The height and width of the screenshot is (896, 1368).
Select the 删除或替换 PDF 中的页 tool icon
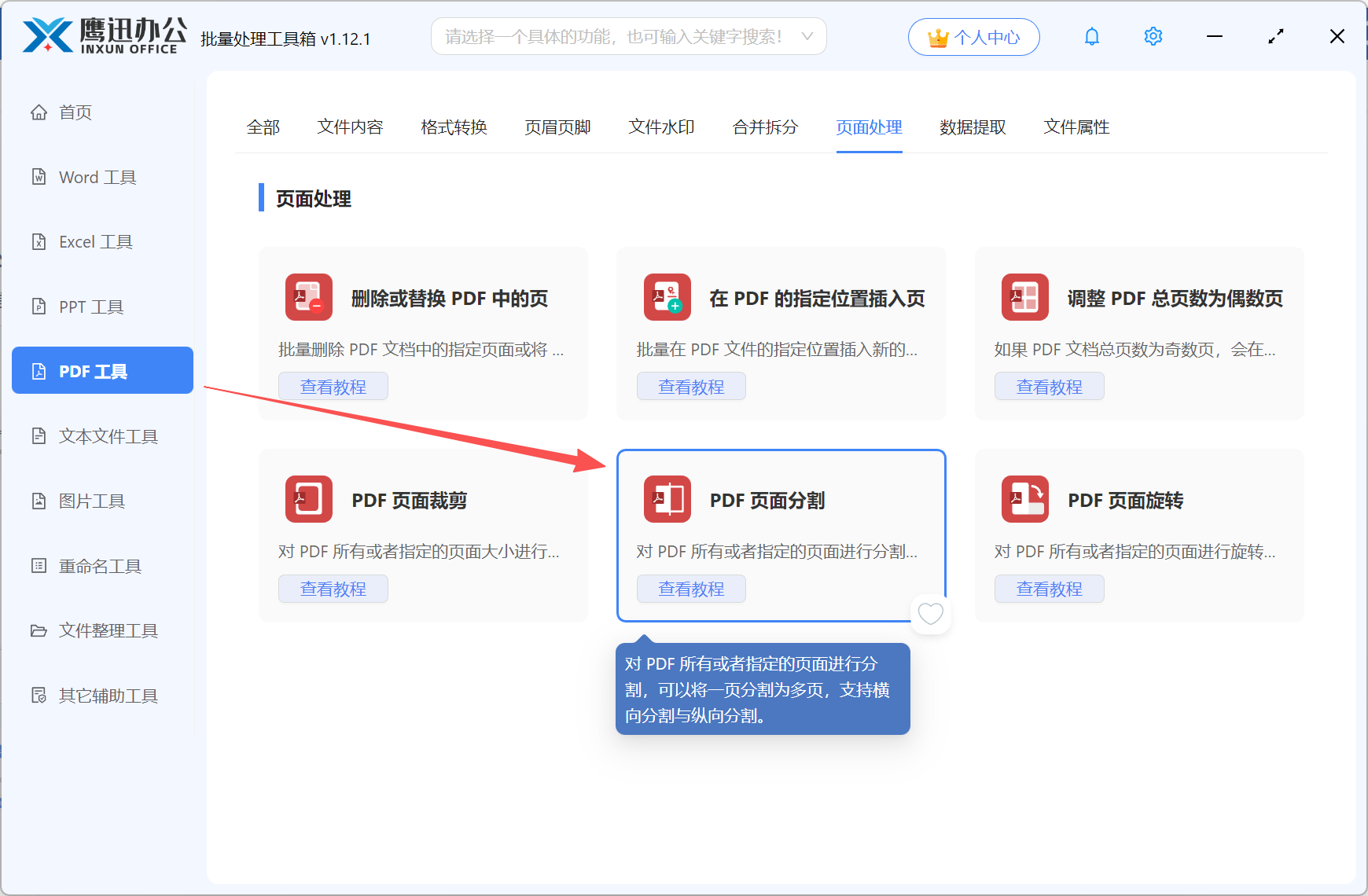click(x=308, y=297)
